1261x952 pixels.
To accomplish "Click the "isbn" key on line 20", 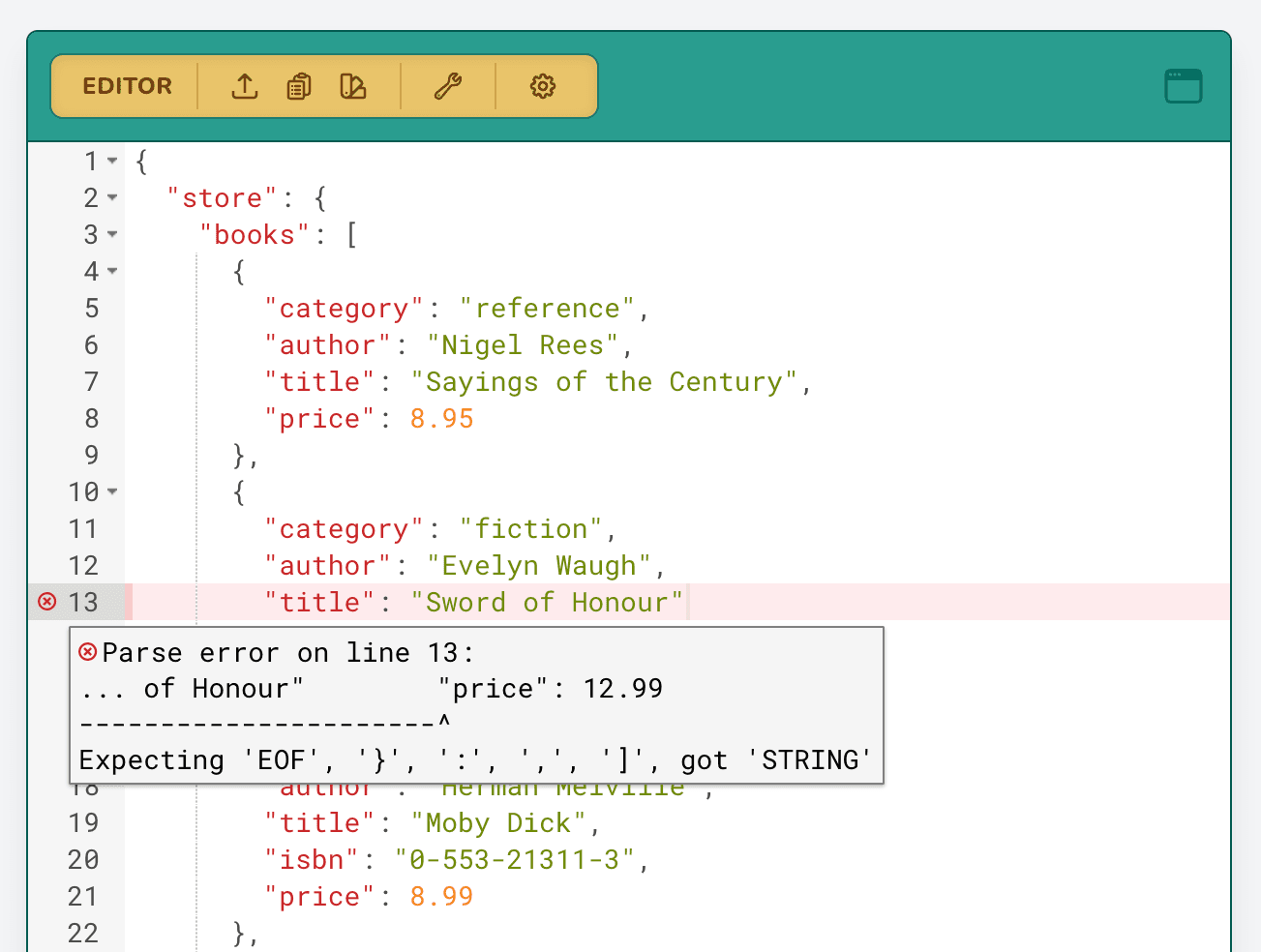I will click(312, 860).
